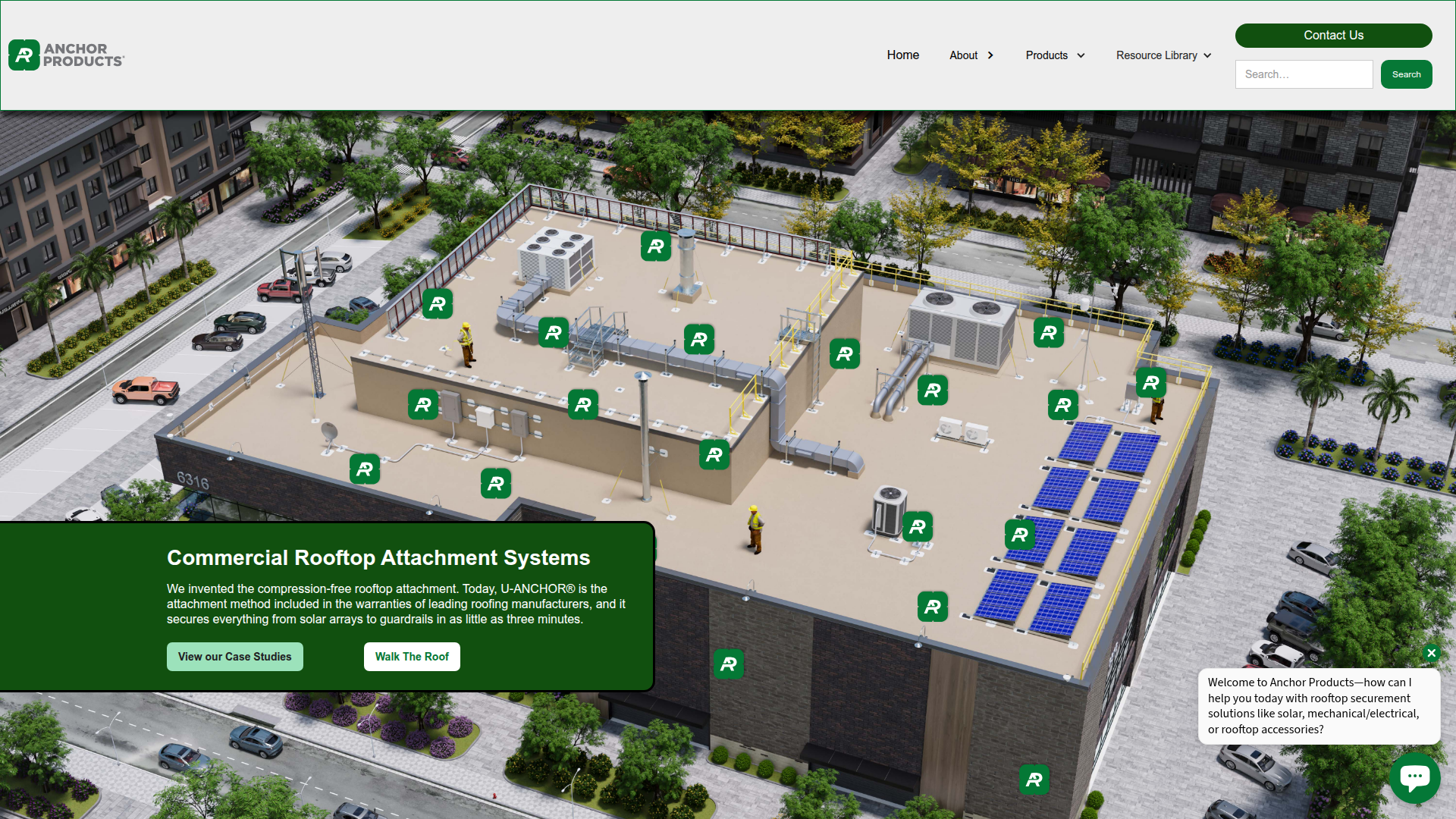Open the live chat bubble
Screen dimensions: 1456x819
click(1415, 778)
